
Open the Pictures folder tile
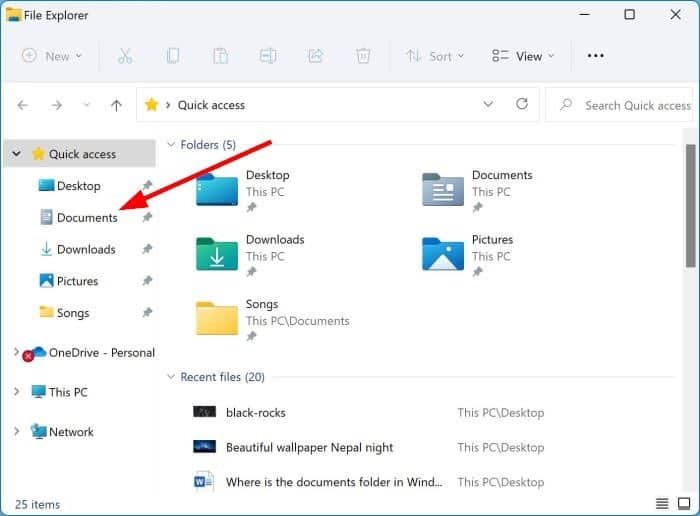pyautogui.click(x=468, y=255)
